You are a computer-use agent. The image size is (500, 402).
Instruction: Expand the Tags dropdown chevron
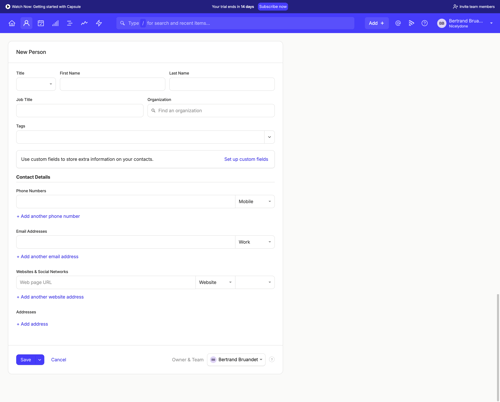[x=269, y=137]
